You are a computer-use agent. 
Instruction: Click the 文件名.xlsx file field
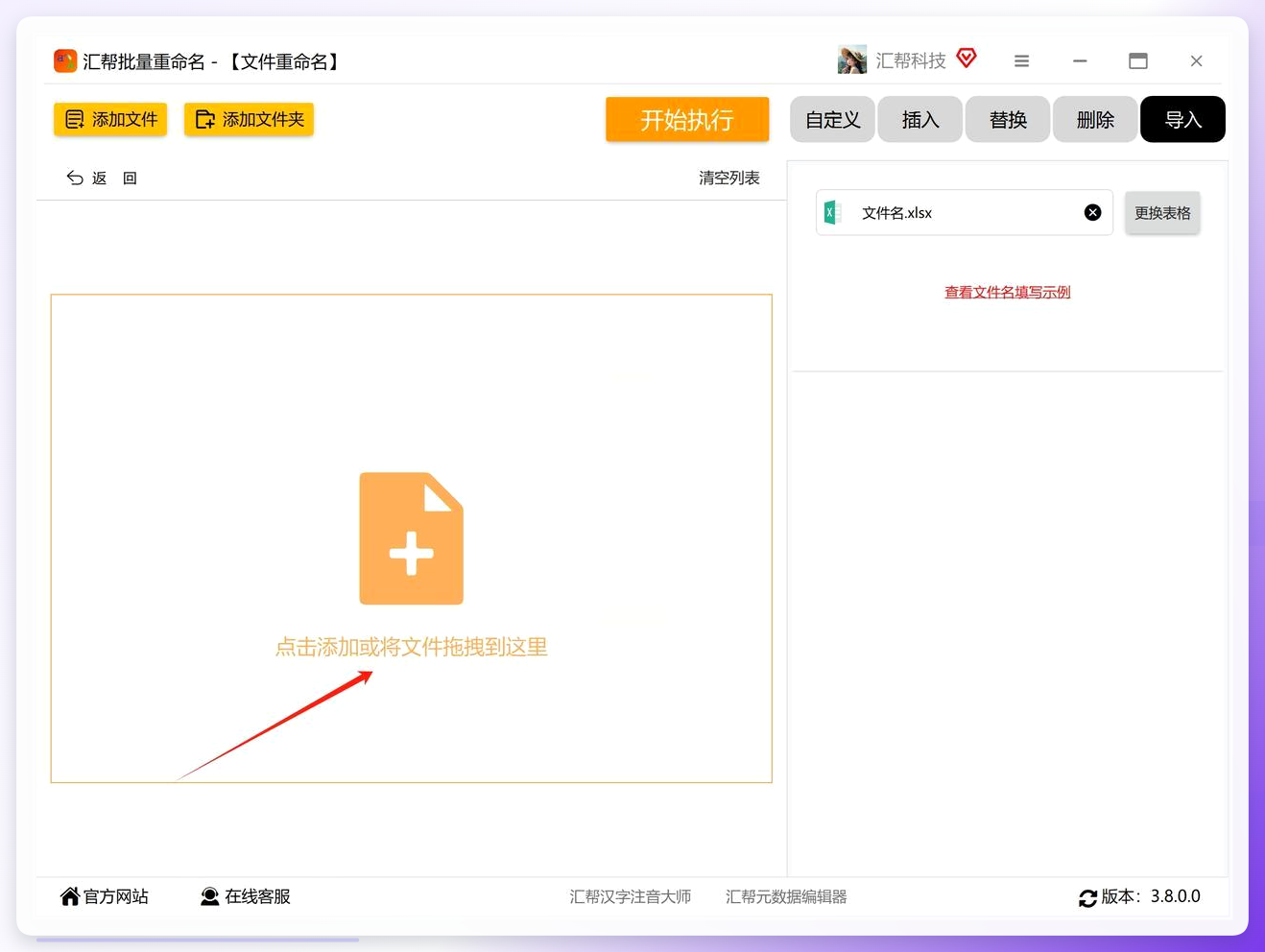pyautogui.click(x=965, y=213)
